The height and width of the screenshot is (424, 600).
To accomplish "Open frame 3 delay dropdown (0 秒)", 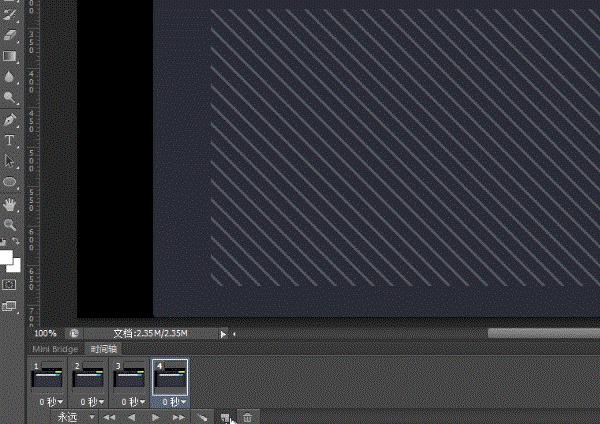I will click(133, 402).
